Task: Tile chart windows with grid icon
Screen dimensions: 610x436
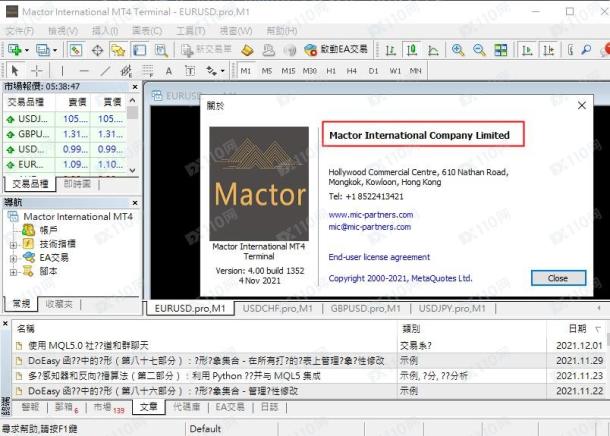Action: coord(501,50)
